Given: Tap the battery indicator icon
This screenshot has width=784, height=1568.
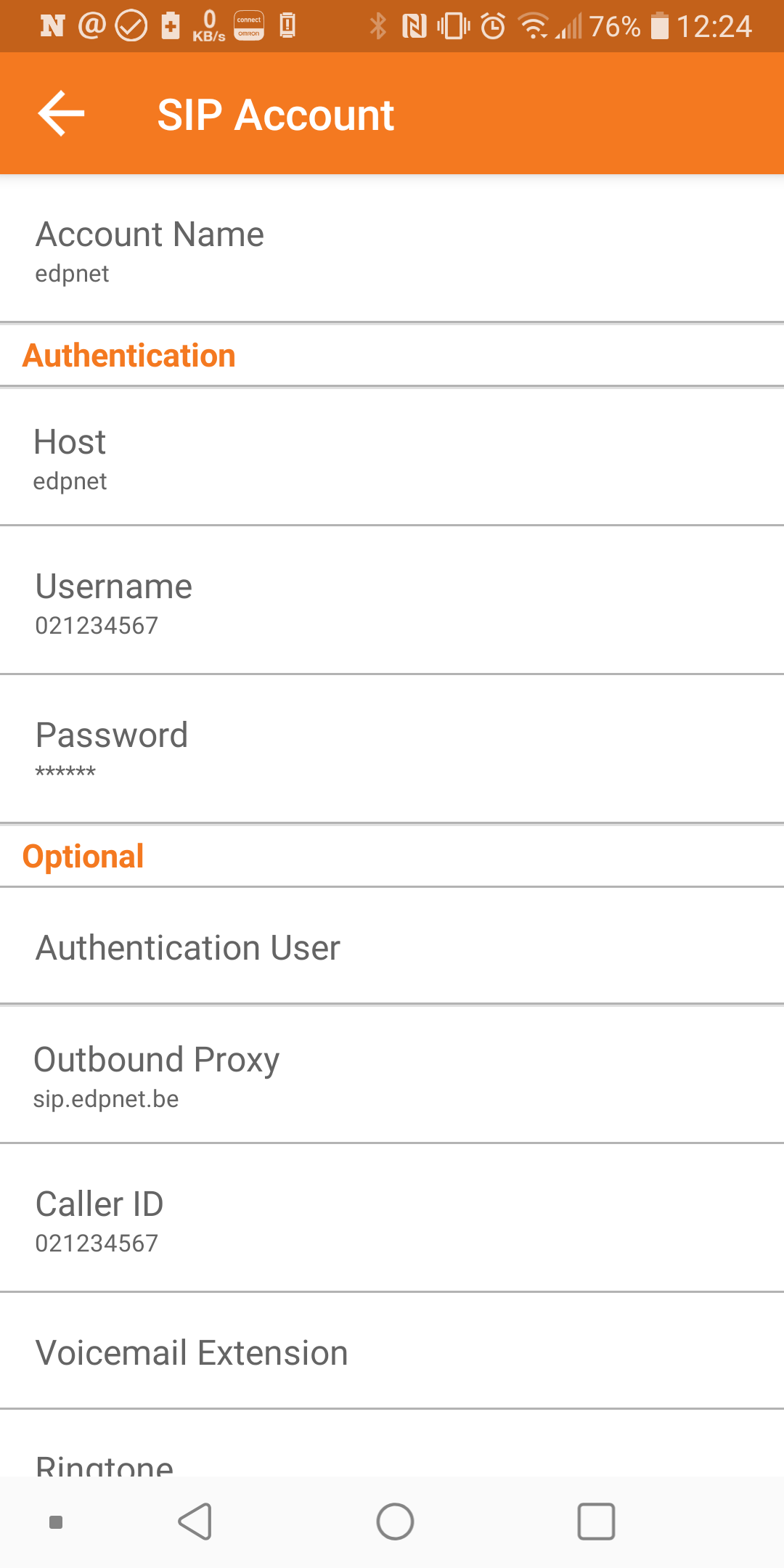Looking at the screenshot, I should click(659, 27).
